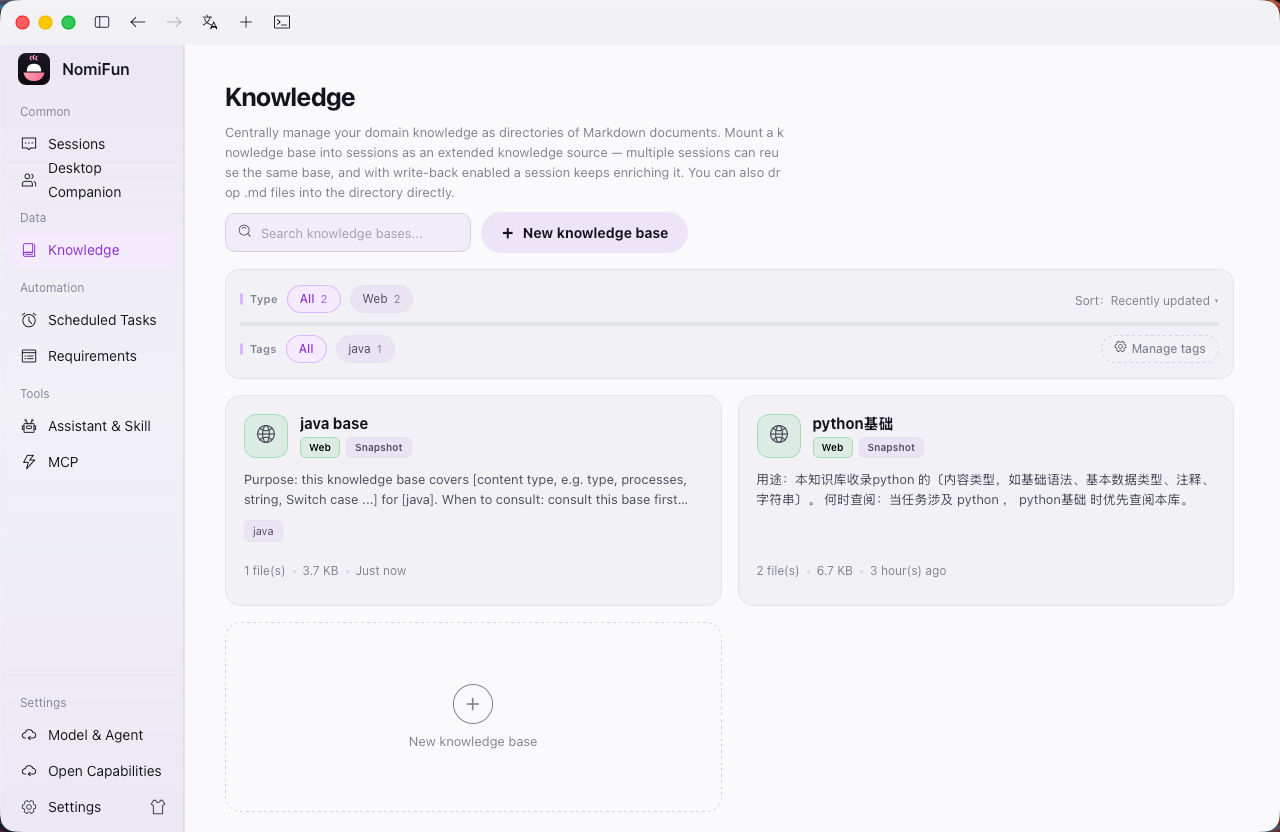Image resolution: width=1280 pixels, height=832 pixels.
Task: Open Scheduled Tasks
Action: tap(92, 320)
